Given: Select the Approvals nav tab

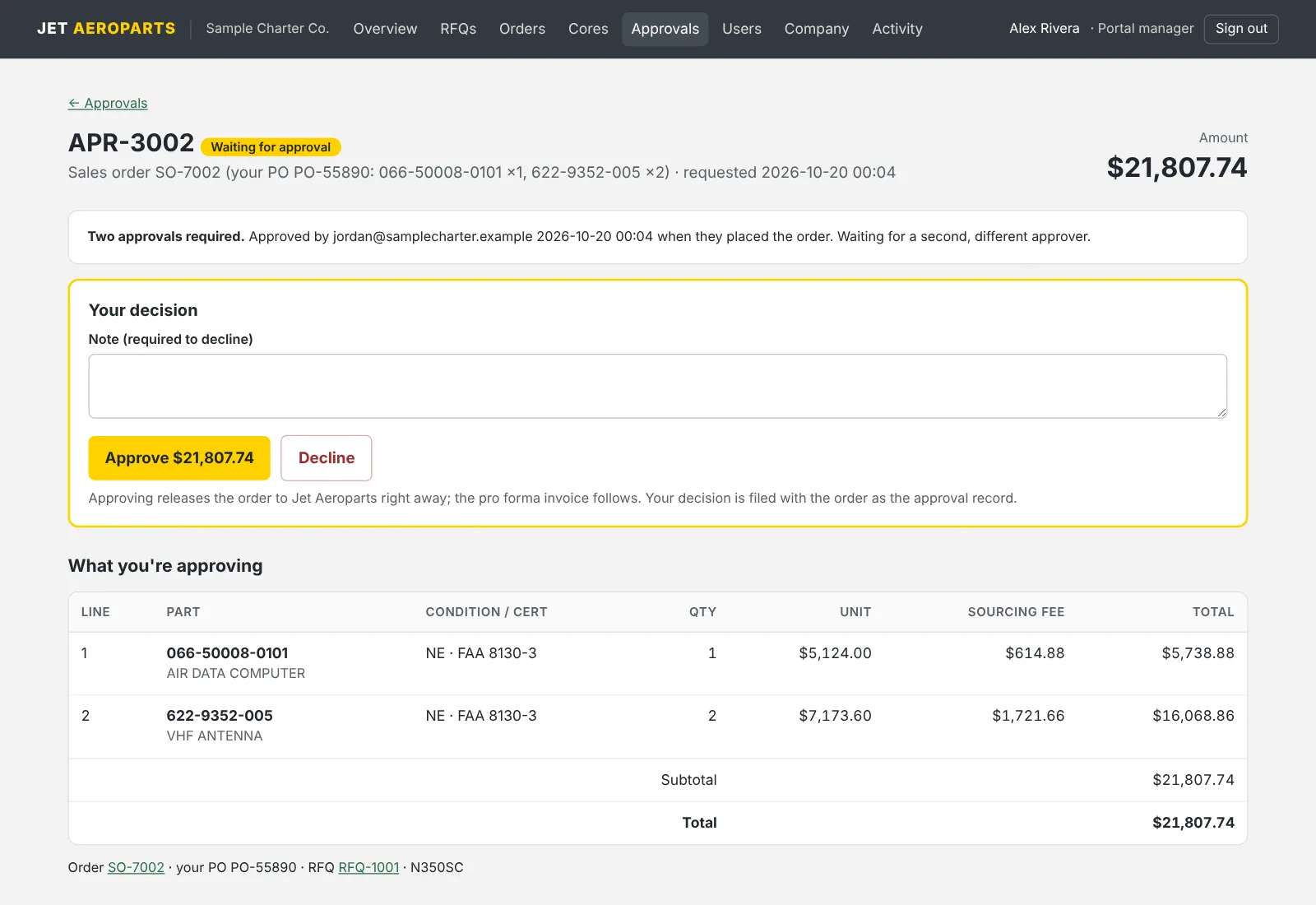Looking at the screenshot, I should [665, 29].
